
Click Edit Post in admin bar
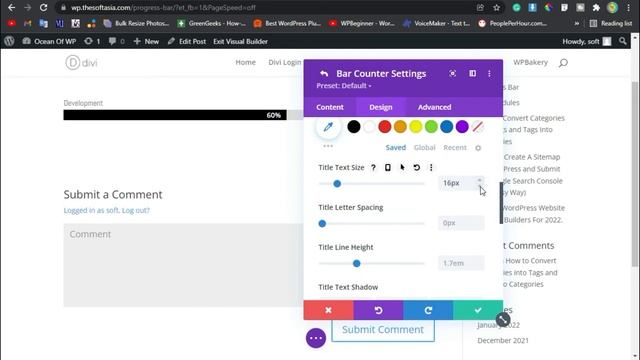187,41
